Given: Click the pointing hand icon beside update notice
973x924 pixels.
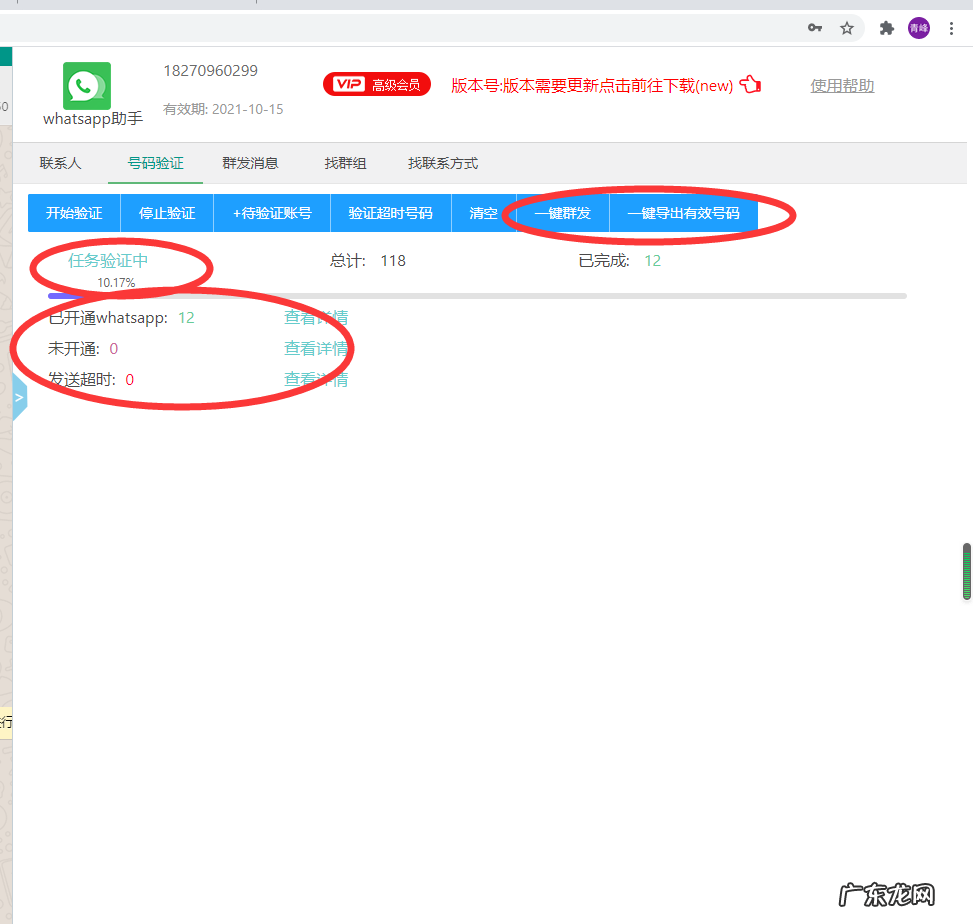Looking at the screenshot, I should pos(750,85).
